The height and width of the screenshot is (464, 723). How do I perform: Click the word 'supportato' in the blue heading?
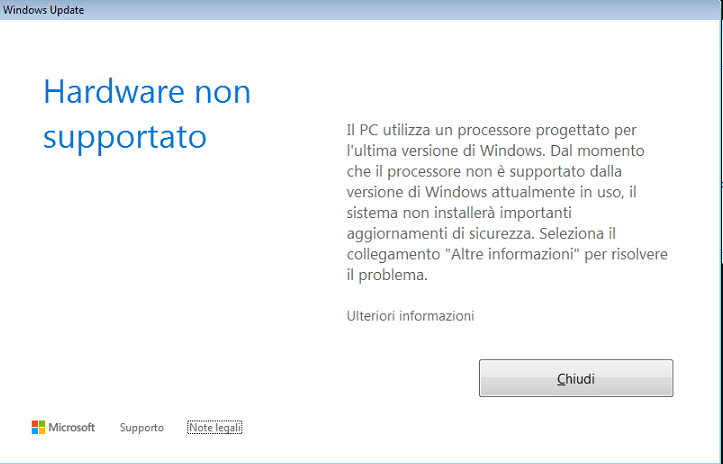[125, 137]
